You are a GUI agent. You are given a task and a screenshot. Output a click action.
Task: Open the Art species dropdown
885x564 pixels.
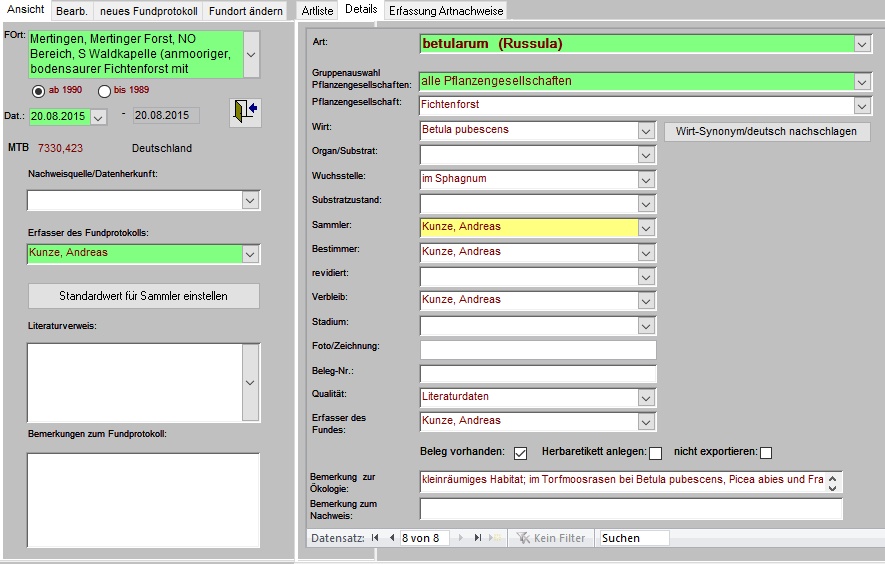(x=862, y=44)
